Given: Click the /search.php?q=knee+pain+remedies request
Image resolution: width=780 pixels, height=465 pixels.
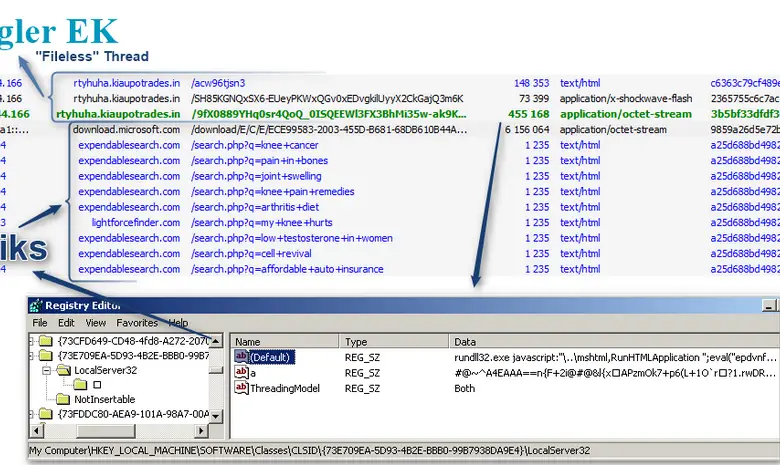Looking at the screenshot, I should click(x=273, y=191).
